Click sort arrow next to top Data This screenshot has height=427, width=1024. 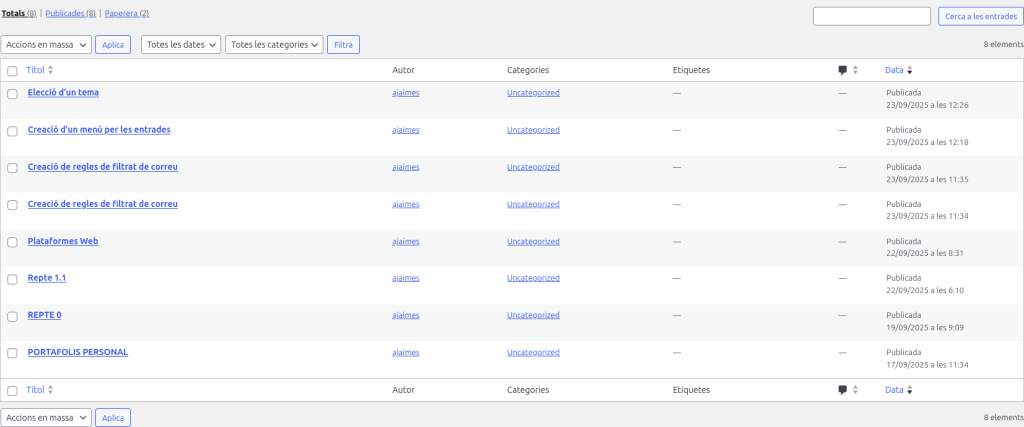click(909, 70)
